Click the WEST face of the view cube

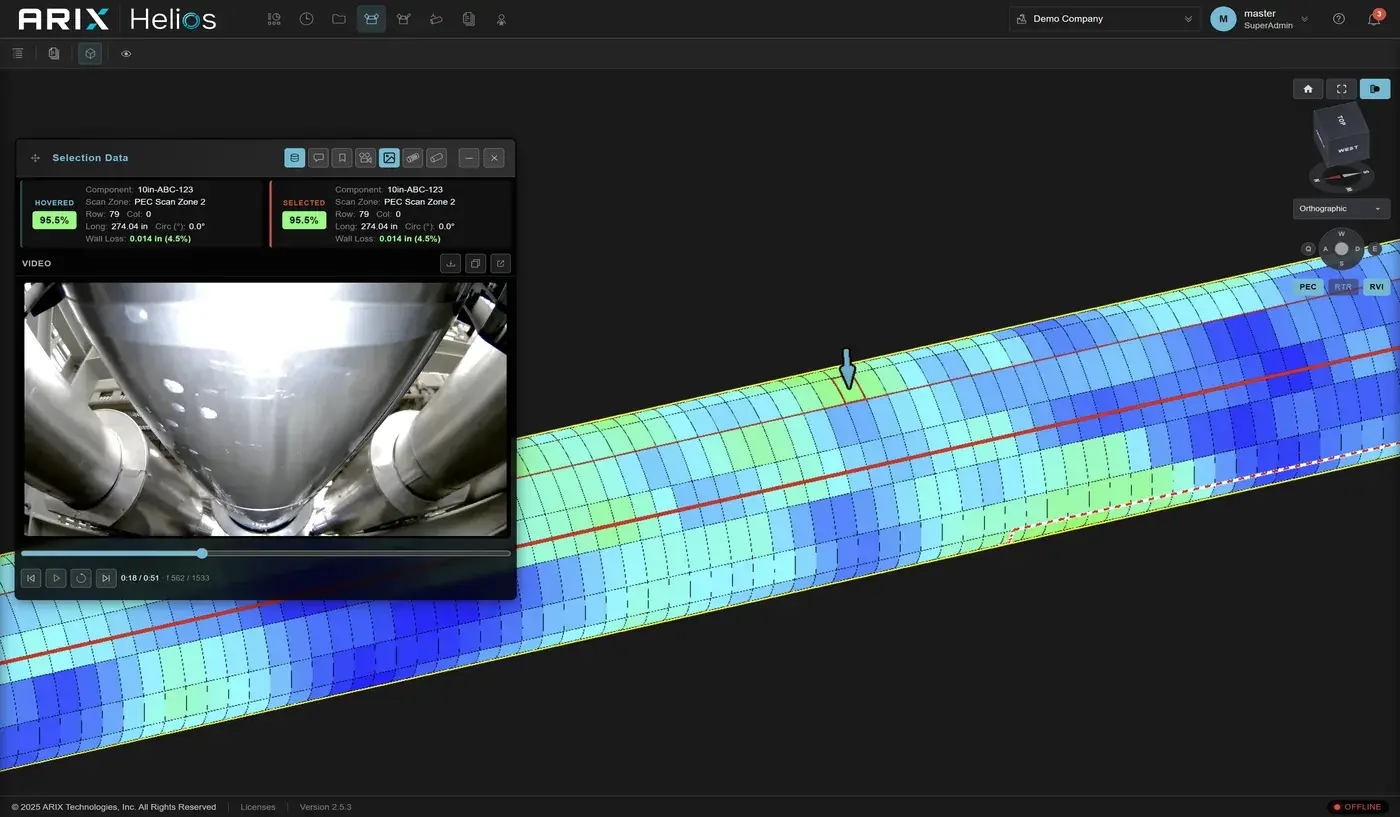tap(1348, 150)
